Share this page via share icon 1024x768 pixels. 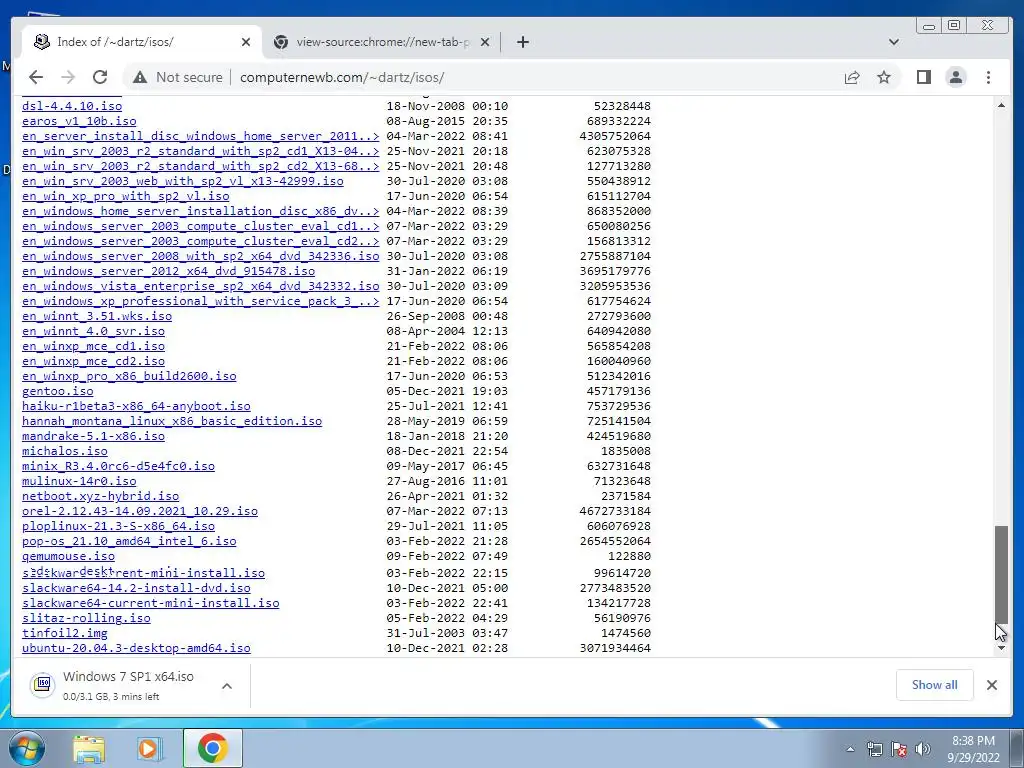852,77
